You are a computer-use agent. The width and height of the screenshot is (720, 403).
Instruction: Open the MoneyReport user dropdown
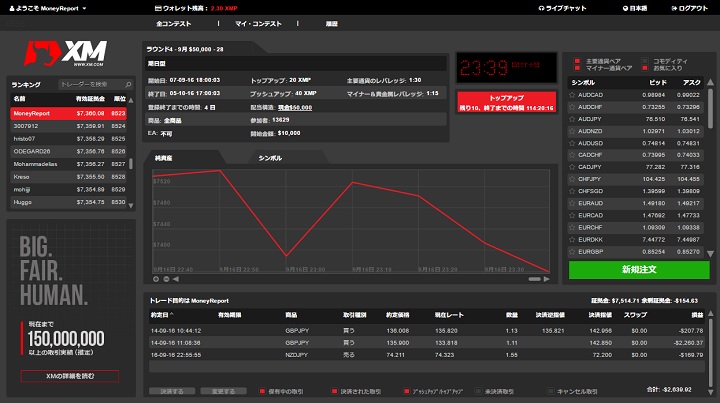(48, 8)
